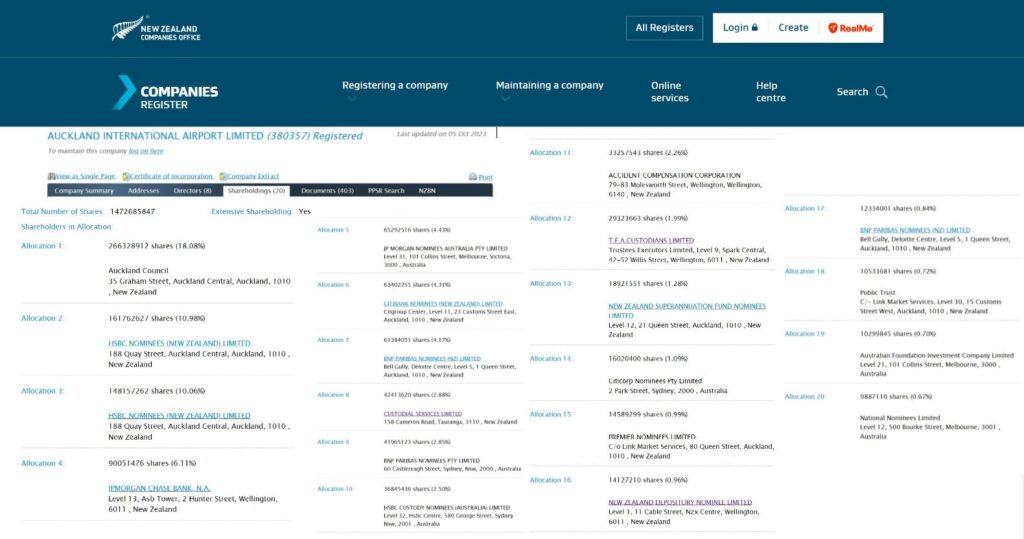Open the JPMORGAN CHASE BANK, N.A. link

pyautogui.click(x=159, y=488)
